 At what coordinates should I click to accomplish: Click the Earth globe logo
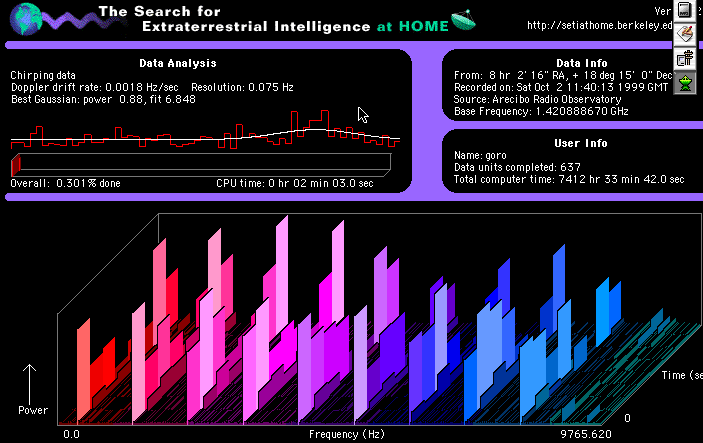(x=24, y=19)
